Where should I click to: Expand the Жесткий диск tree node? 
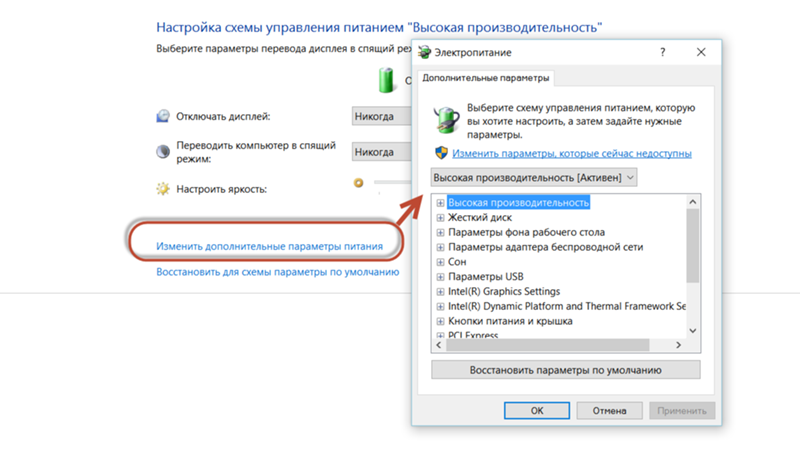click(x=440, y=217)
